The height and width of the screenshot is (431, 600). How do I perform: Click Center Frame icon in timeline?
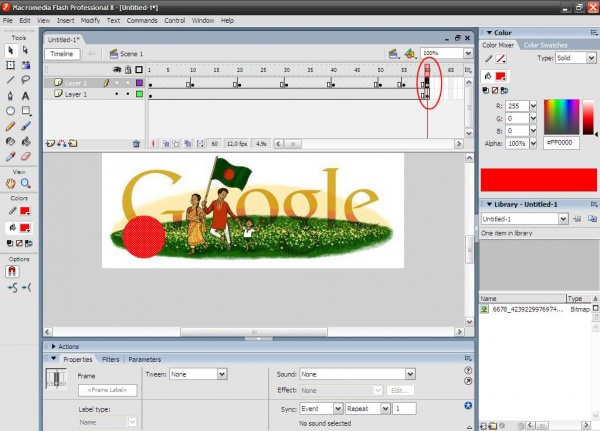[153, 144]
